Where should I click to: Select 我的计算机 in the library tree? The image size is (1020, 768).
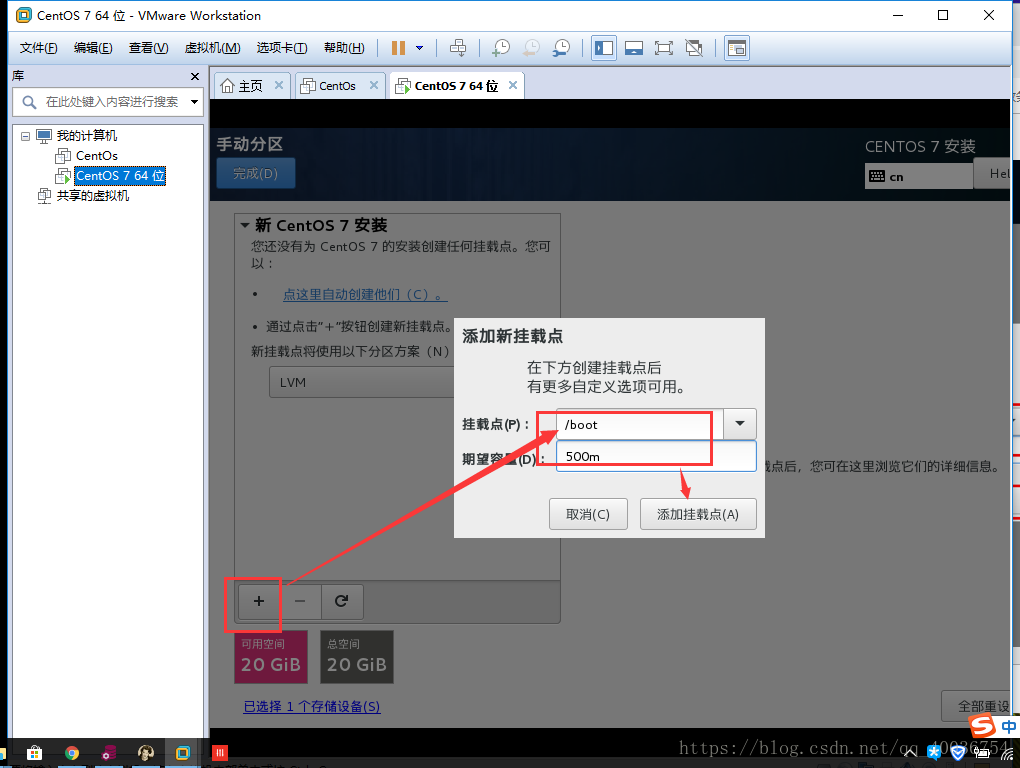[87, 136]
